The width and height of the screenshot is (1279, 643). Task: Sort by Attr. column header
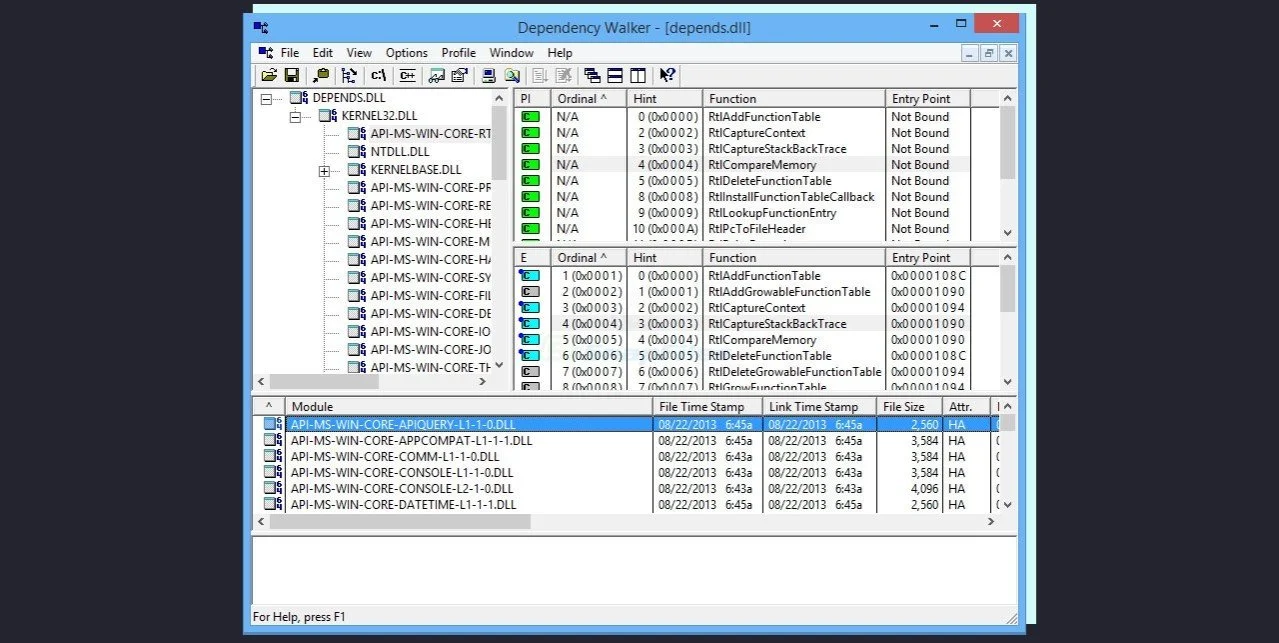coord(967,407)
